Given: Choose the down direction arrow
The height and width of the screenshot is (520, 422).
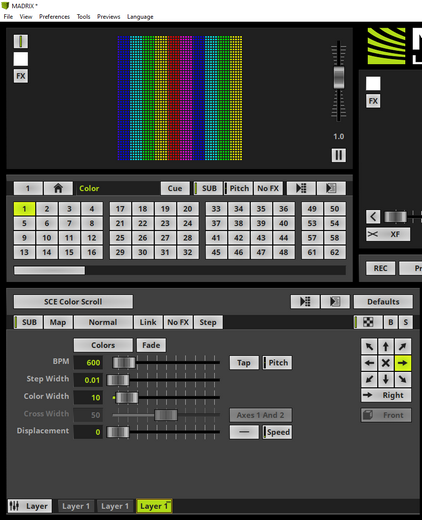Looking at the screenshot, I should click(386, 379).
